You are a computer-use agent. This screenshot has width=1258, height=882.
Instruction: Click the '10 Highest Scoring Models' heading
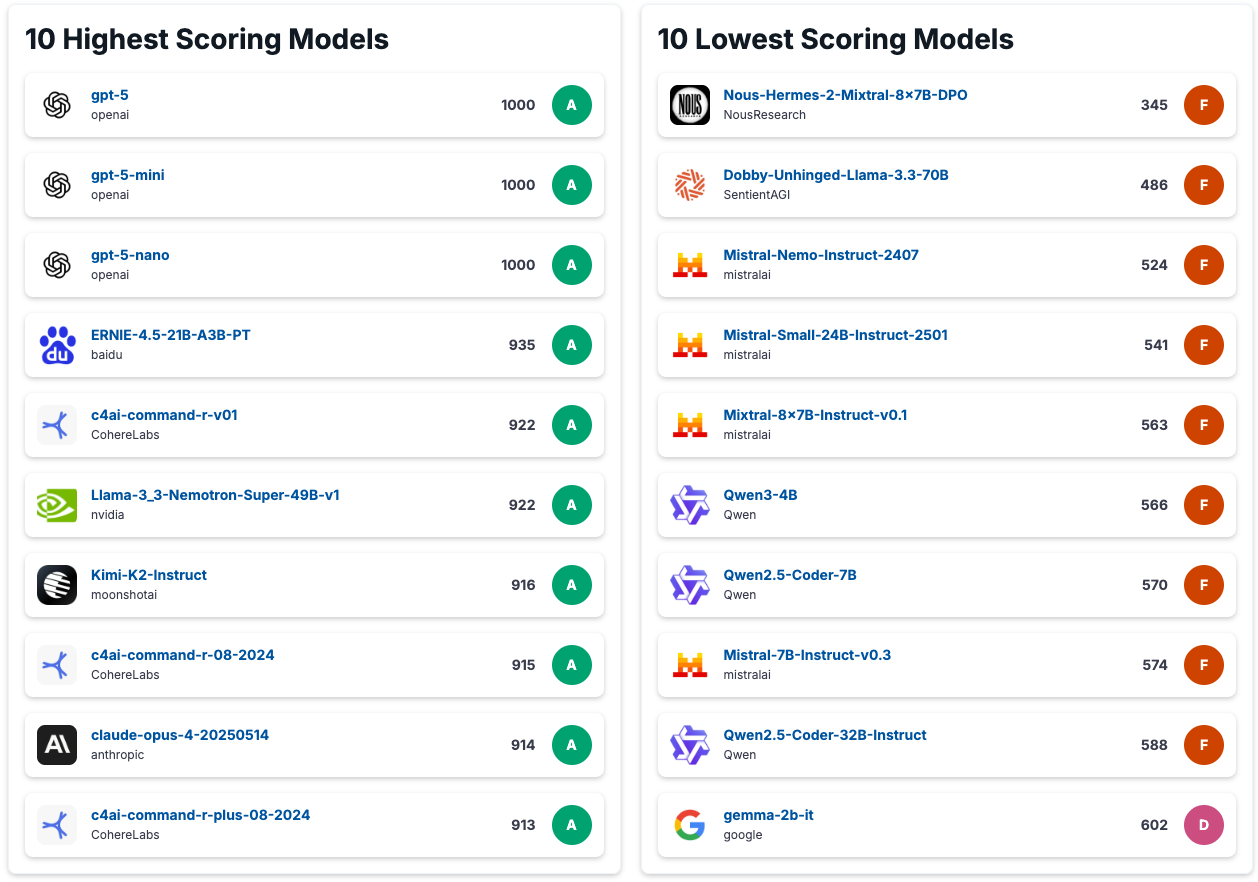pos(207,39)
